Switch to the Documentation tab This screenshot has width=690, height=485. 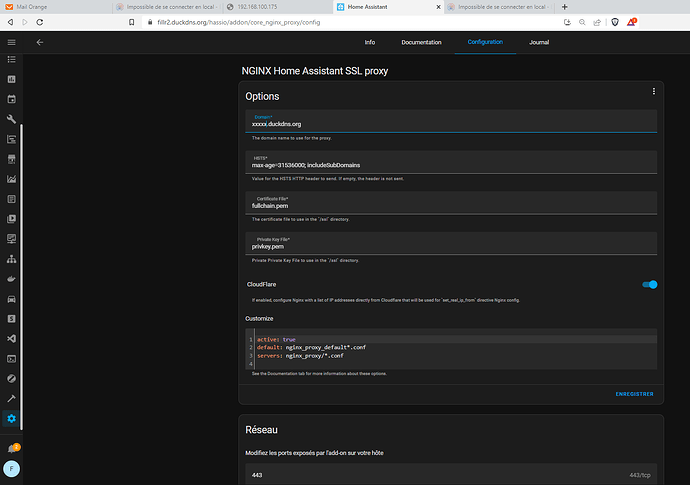click(421, 42)
